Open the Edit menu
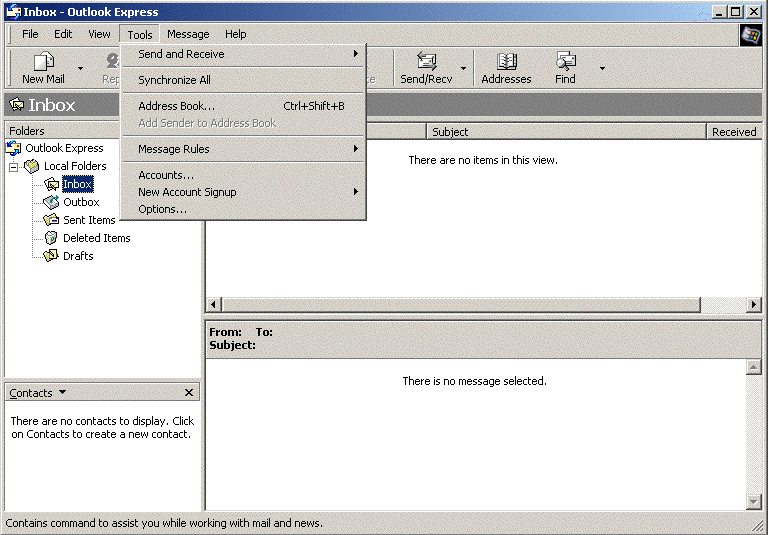Viewport: 768px width, 535px height. click(x=63, y=34)
